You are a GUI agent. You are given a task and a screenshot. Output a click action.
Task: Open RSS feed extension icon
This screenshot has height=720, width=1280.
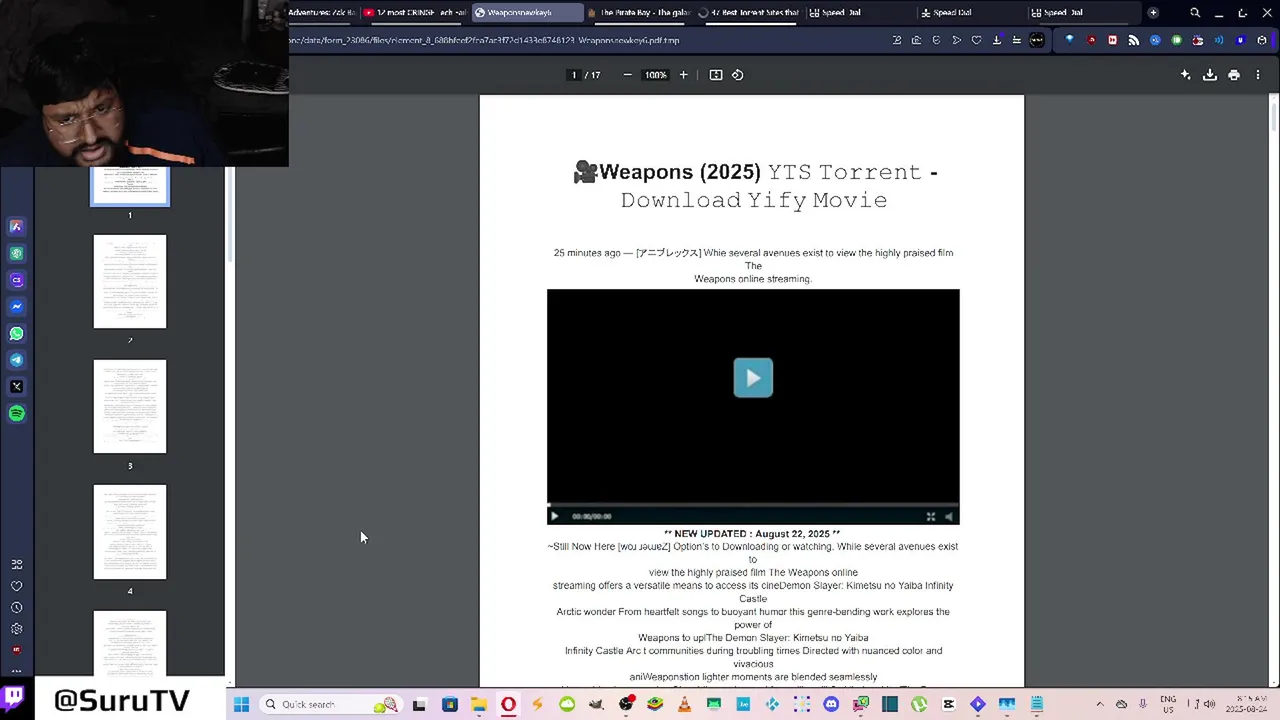point(1134,41)
